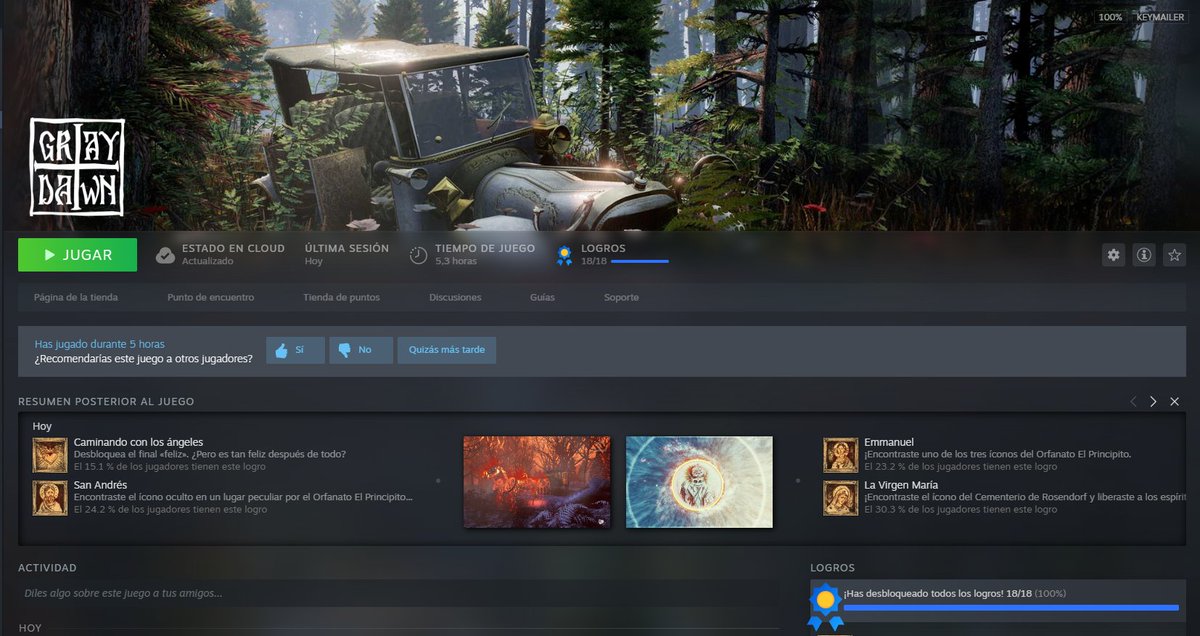The image size is (1200, 636).
Task: Open the game info icon
Action: coord(1144,255)
